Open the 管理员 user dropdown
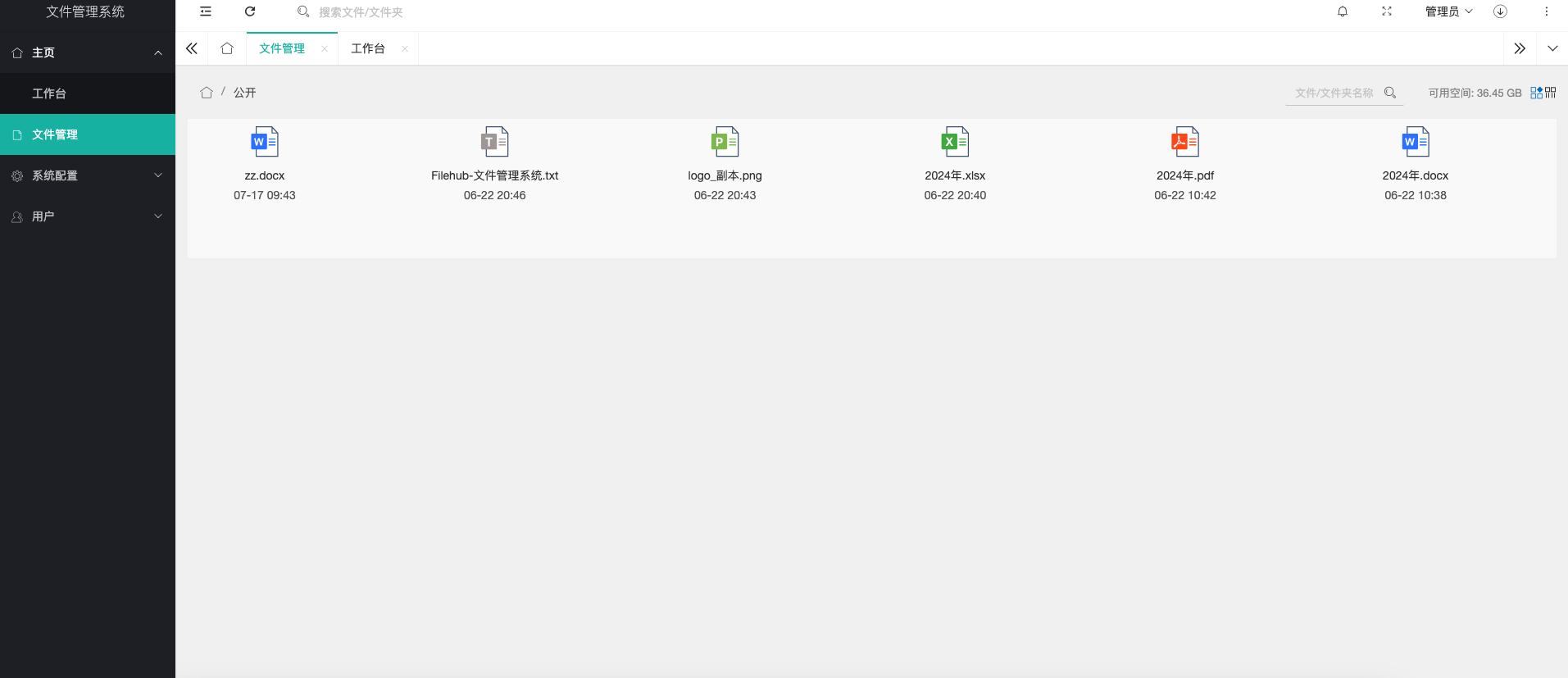The image size is (1568, 678). (1448, 11)
